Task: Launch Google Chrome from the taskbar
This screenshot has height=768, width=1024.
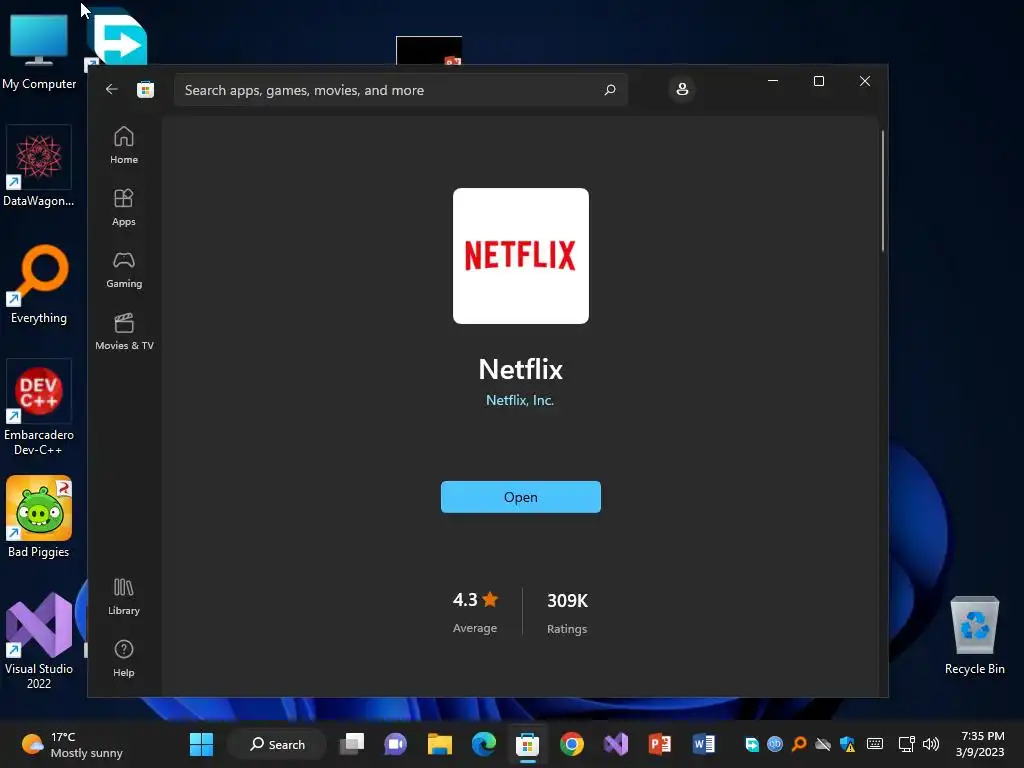Action: click(x=571, y=744)
